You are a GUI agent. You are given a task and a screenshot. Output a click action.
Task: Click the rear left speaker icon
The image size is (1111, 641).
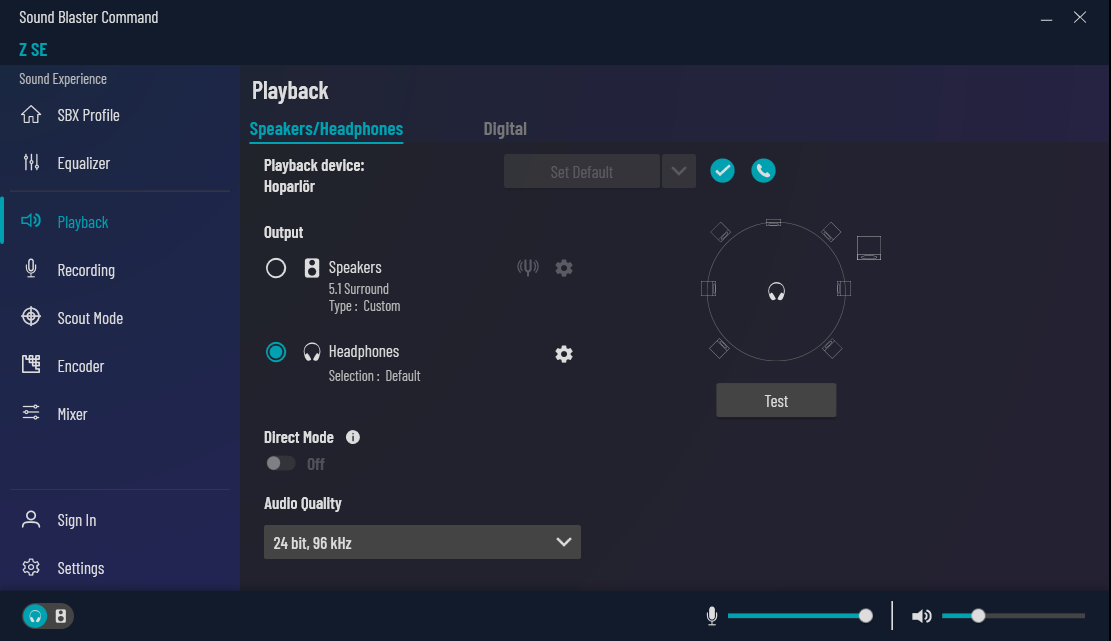[719, 348]
